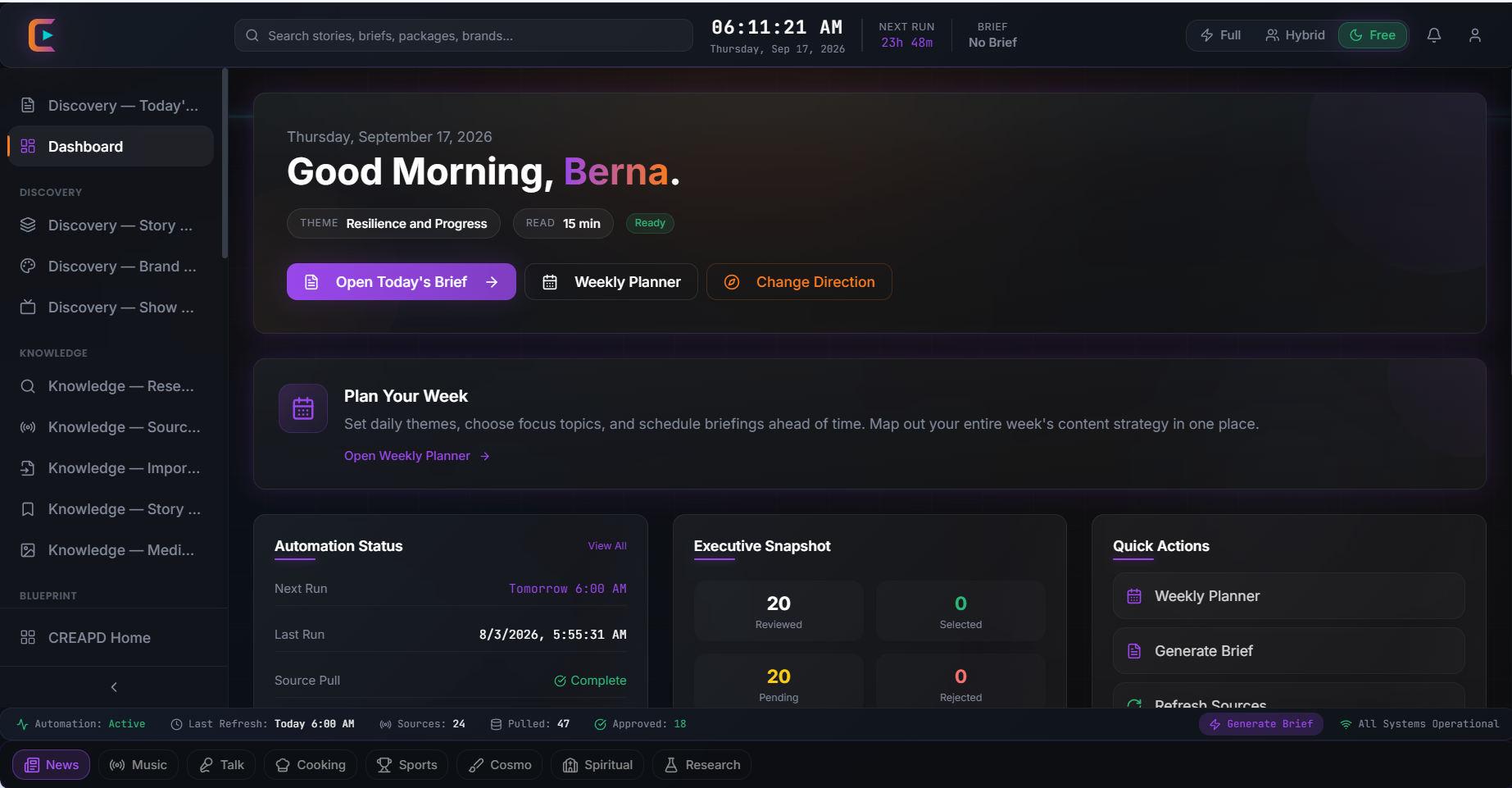1512x788 pixels.
Task: Select the News category tab
Action: coord(52,764)
